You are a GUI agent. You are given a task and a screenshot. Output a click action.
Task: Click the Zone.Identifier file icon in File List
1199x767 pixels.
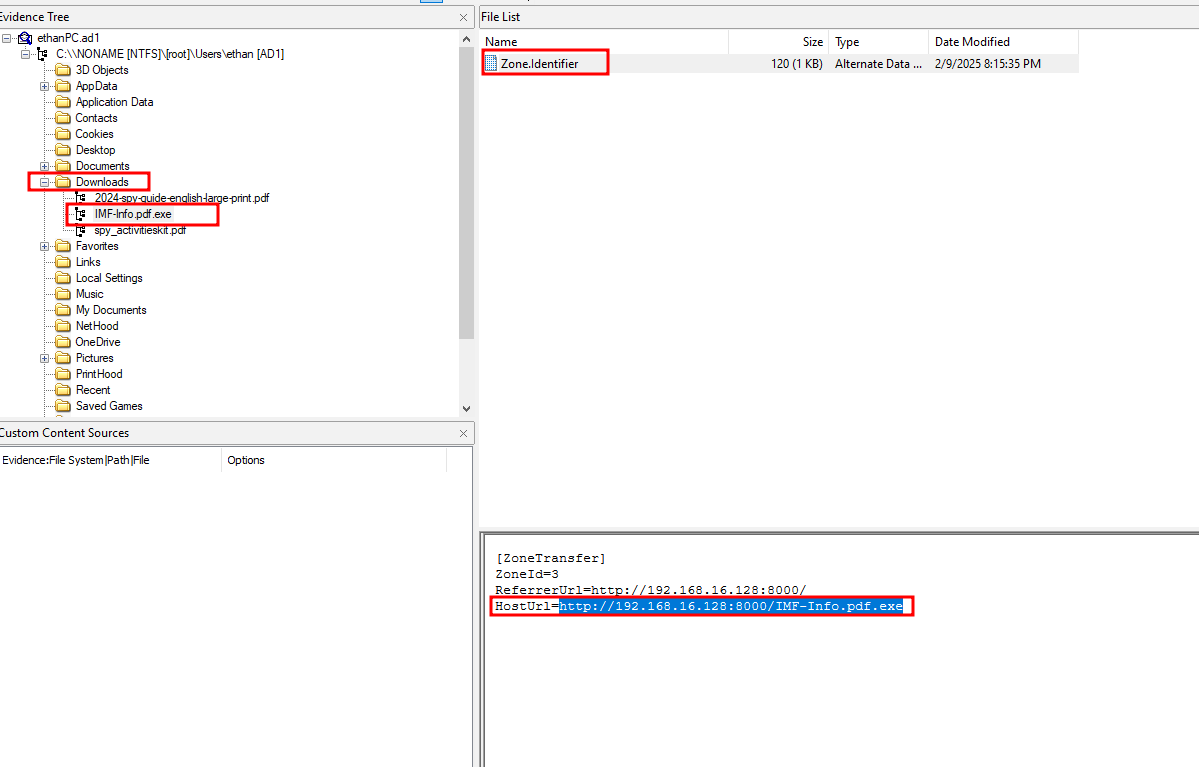point(491,64)
